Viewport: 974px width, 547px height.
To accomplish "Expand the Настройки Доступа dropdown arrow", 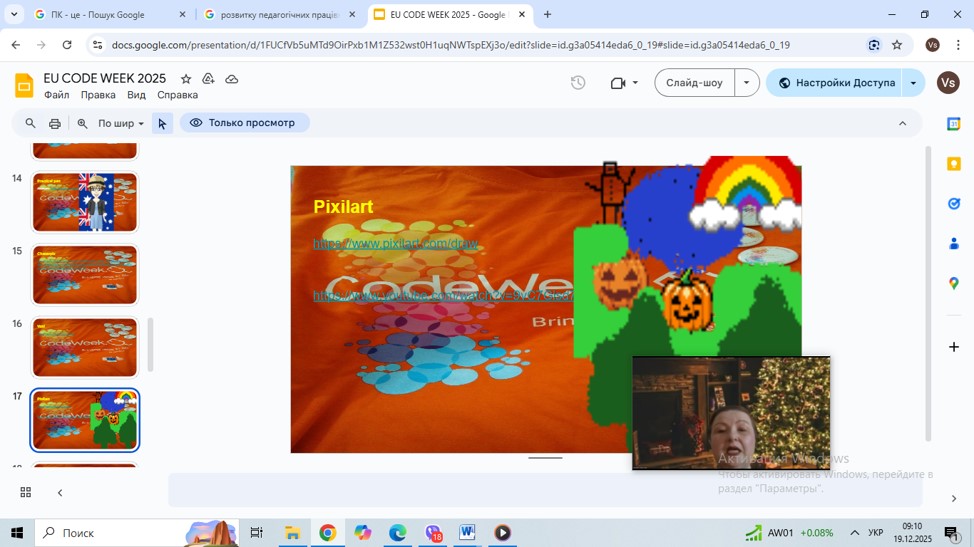I will (x=913, y=83).
